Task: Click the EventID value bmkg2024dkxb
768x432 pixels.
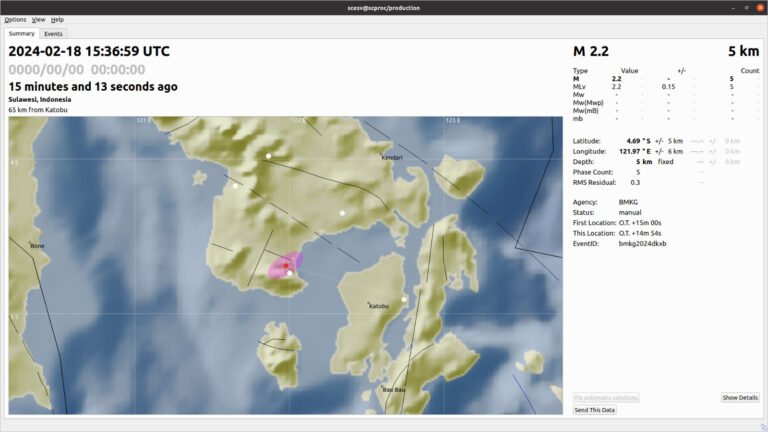Action: (642, 243)
